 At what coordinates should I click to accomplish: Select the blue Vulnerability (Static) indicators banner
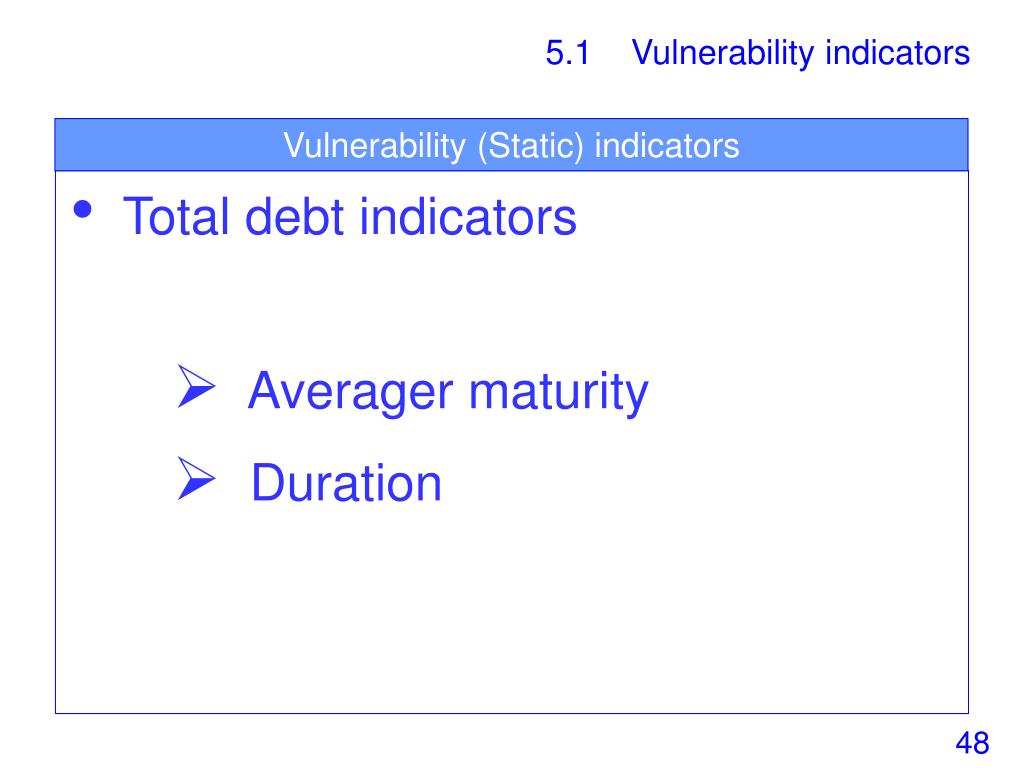click(x=511, y=145)
